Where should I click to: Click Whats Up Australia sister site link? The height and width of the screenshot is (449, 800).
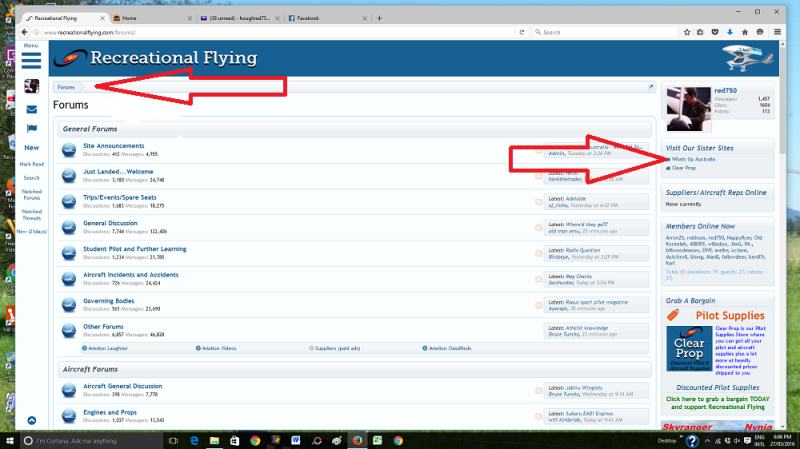click(693, 159)
